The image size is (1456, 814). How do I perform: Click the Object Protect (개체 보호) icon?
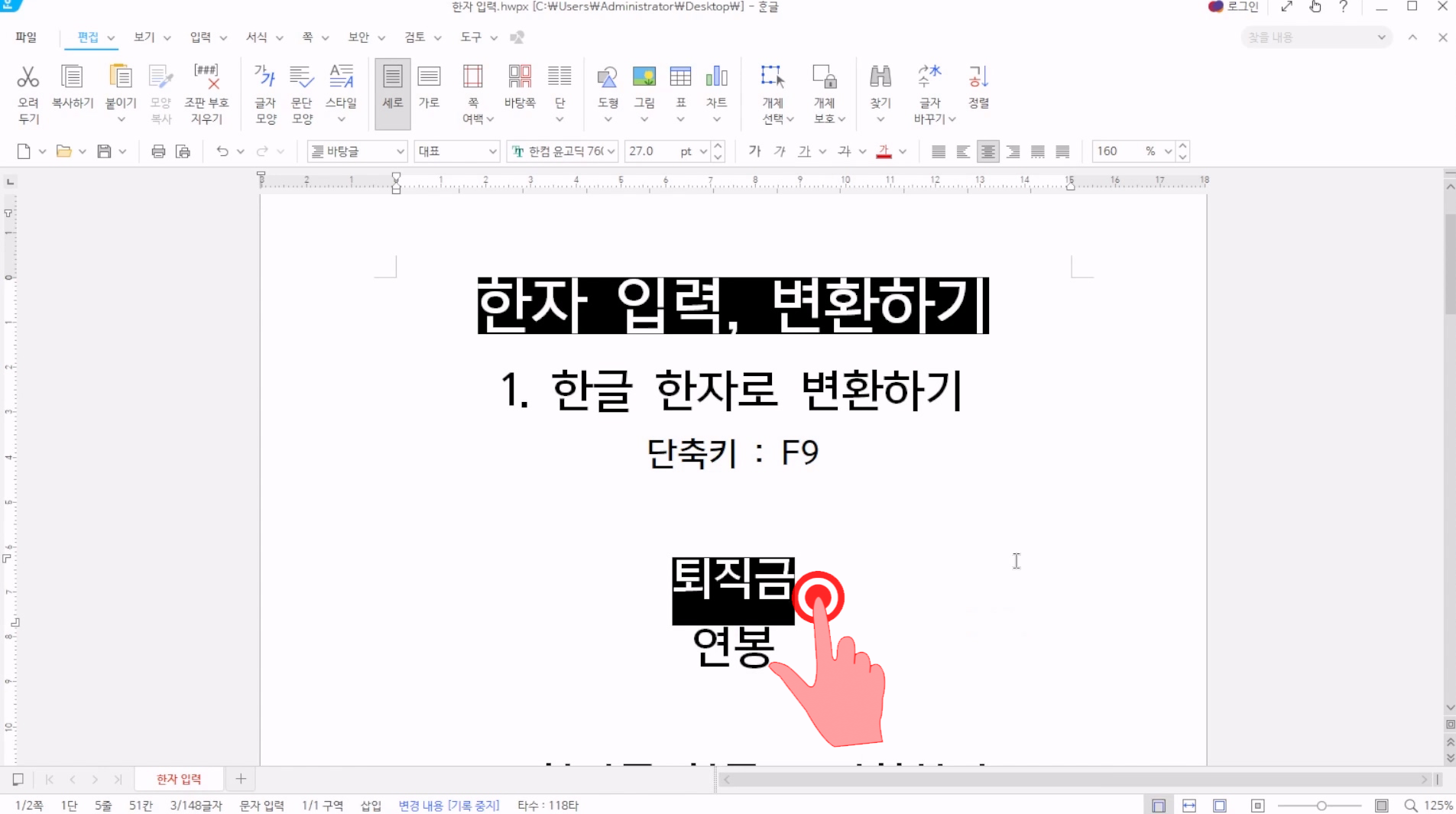coord(824,77)
